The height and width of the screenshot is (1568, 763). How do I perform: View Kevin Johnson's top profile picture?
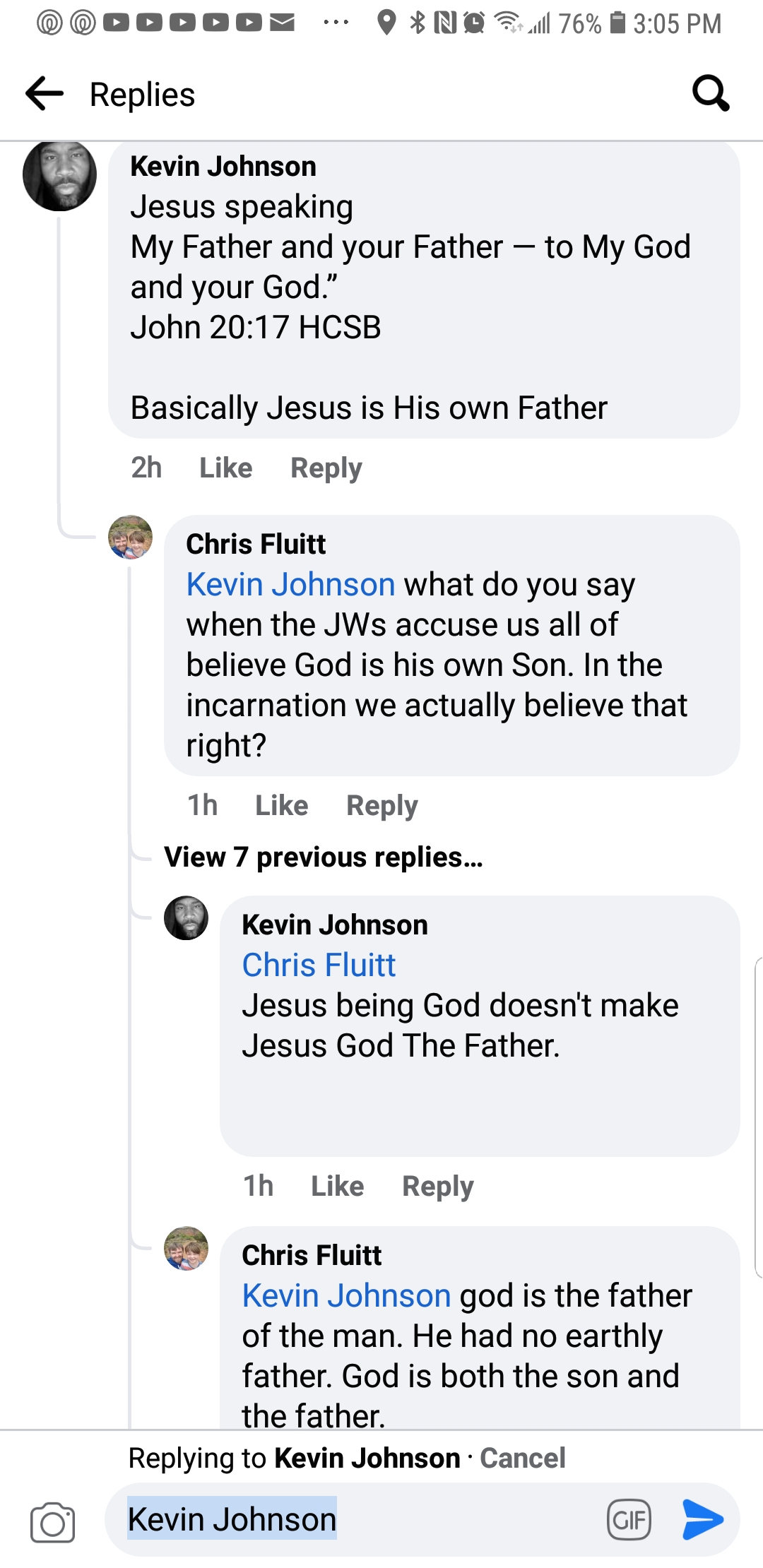click(59, 175)
